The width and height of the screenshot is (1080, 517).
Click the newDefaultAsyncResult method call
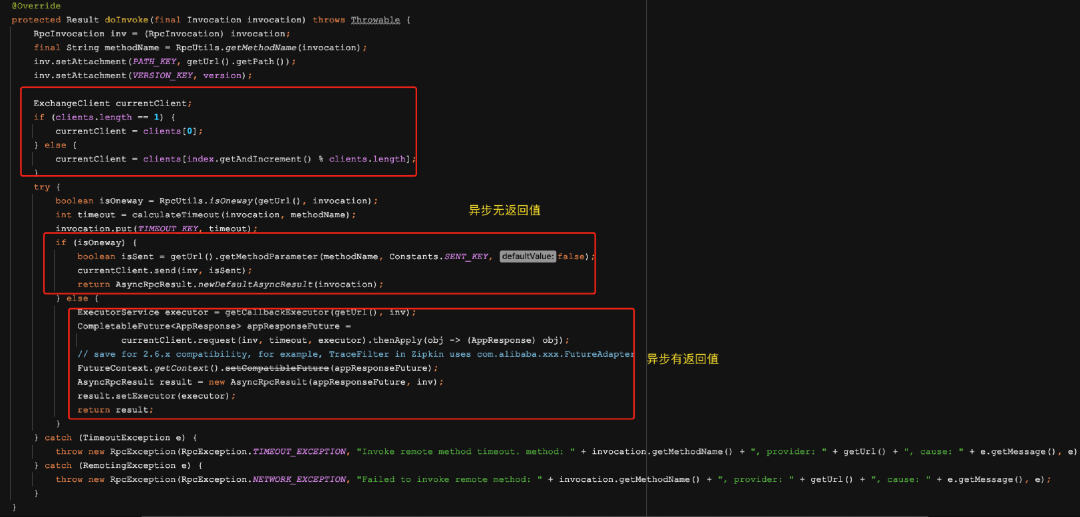click(x=254, y=284)
